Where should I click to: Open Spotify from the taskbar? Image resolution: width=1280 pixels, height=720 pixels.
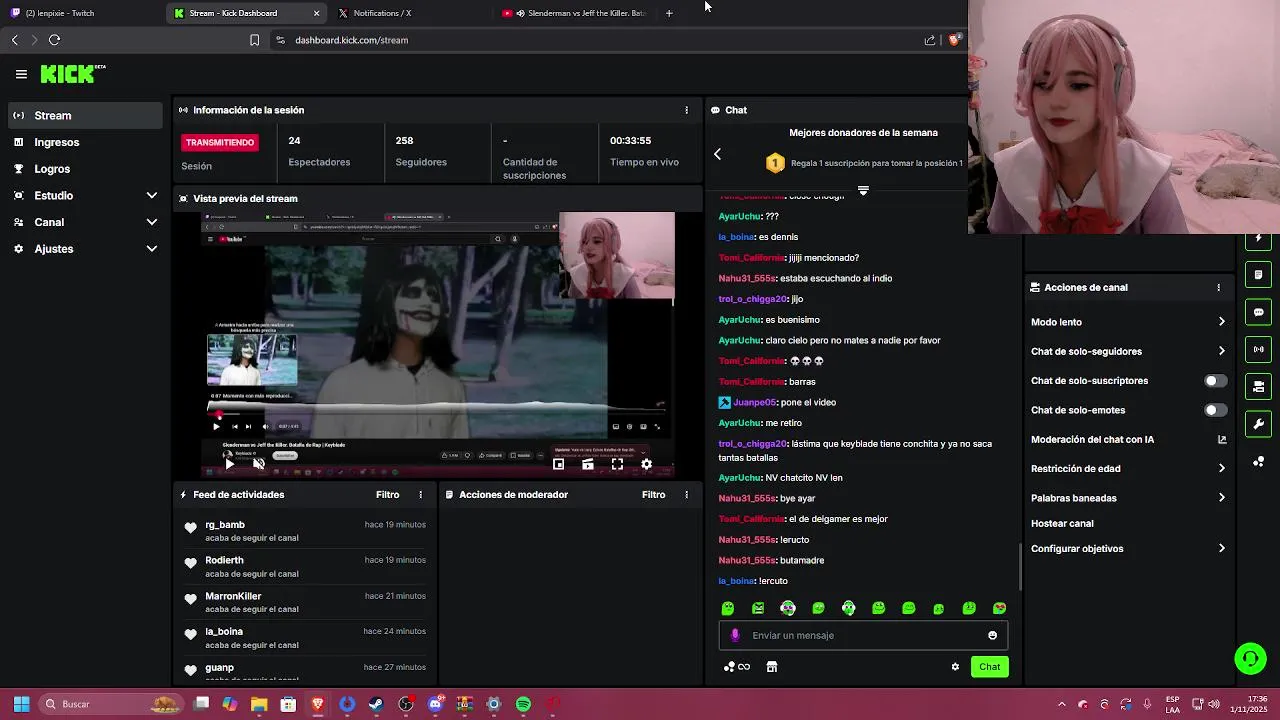(523, 704)
